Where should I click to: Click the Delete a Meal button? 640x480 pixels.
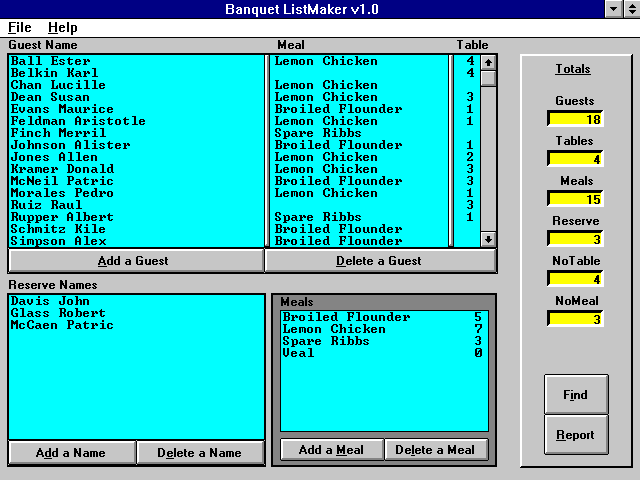(435, 450)
